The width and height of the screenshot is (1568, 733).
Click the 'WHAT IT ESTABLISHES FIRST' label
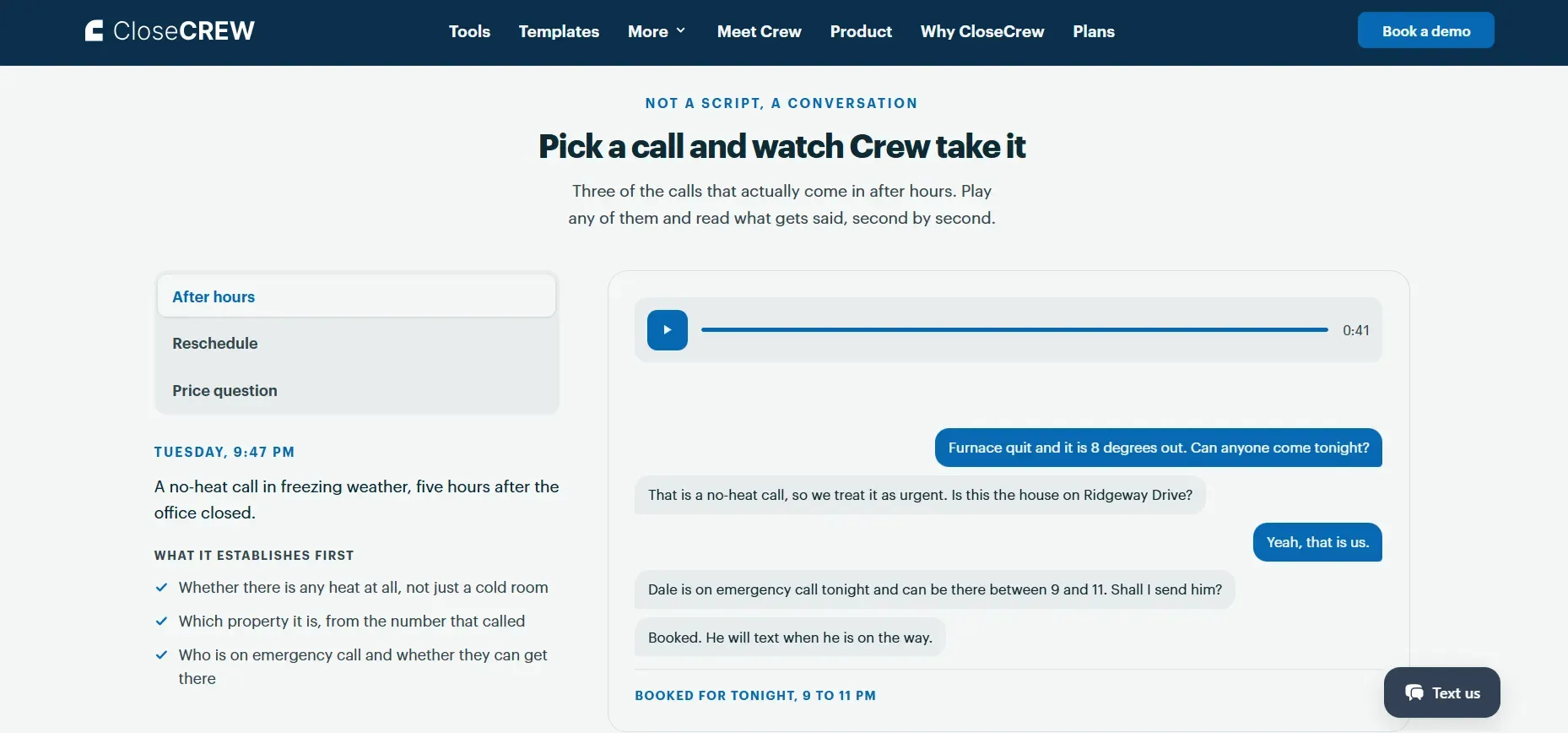coord(254,556)
